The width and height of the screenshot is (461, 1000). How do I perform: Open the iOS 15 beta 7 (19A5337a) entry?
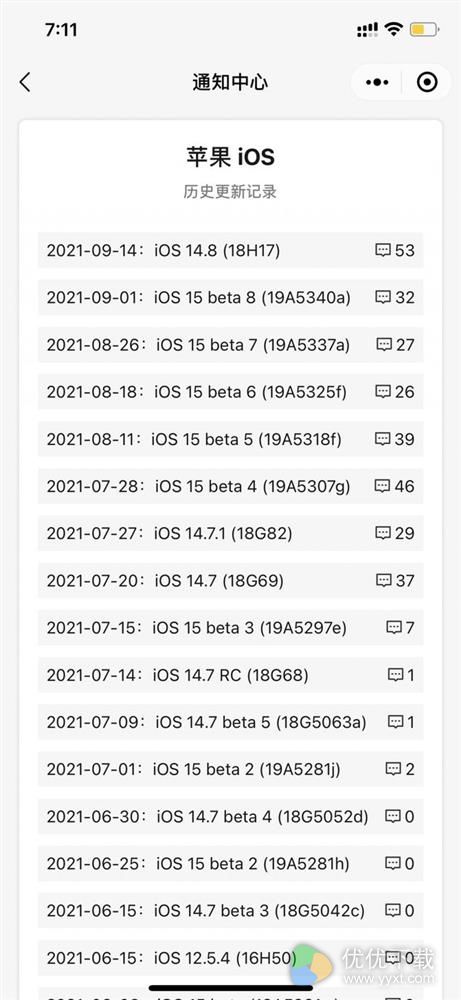pos(230,344)
